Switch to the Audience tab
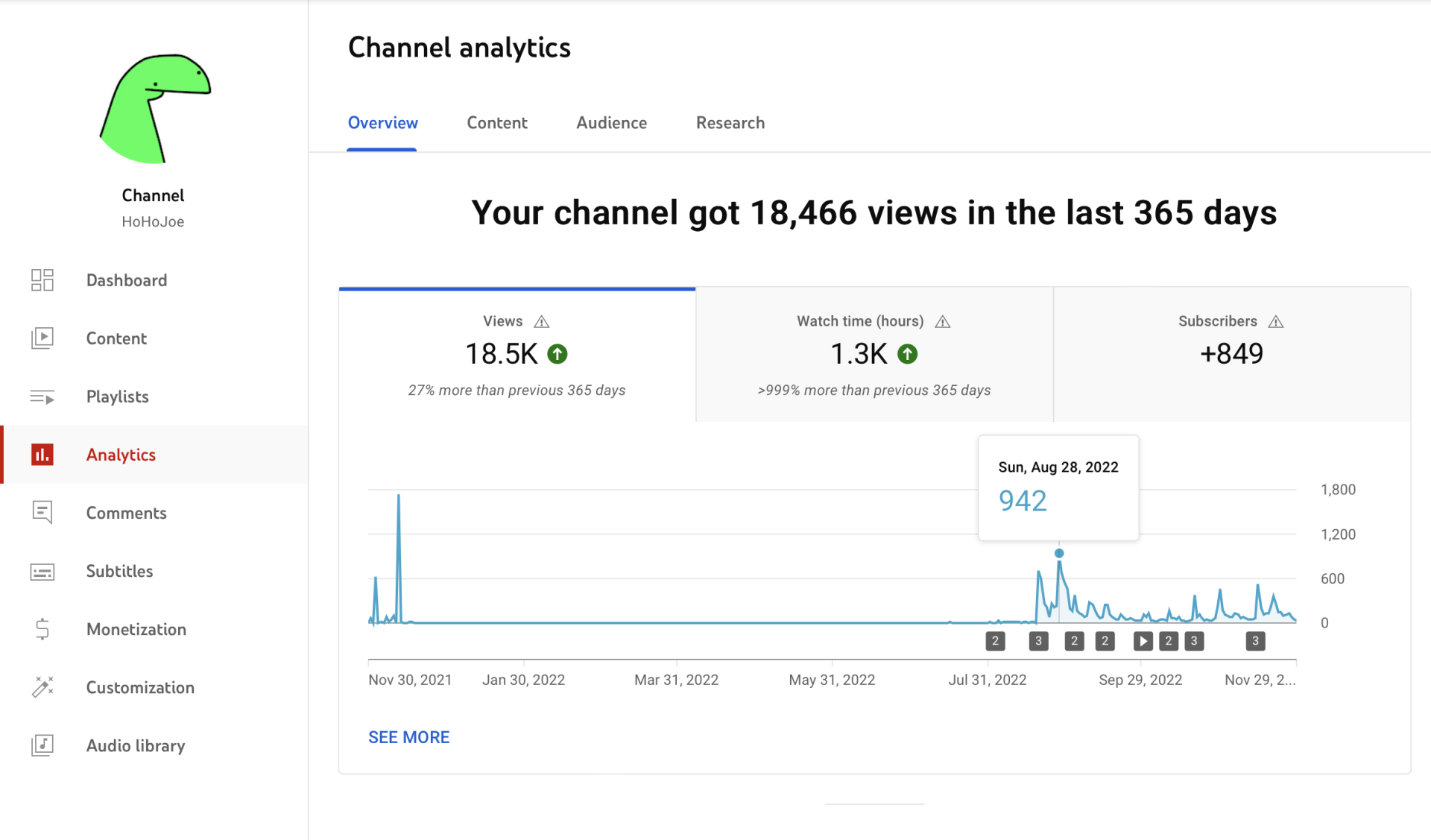 pyautogui.click(x=611, y=123)
